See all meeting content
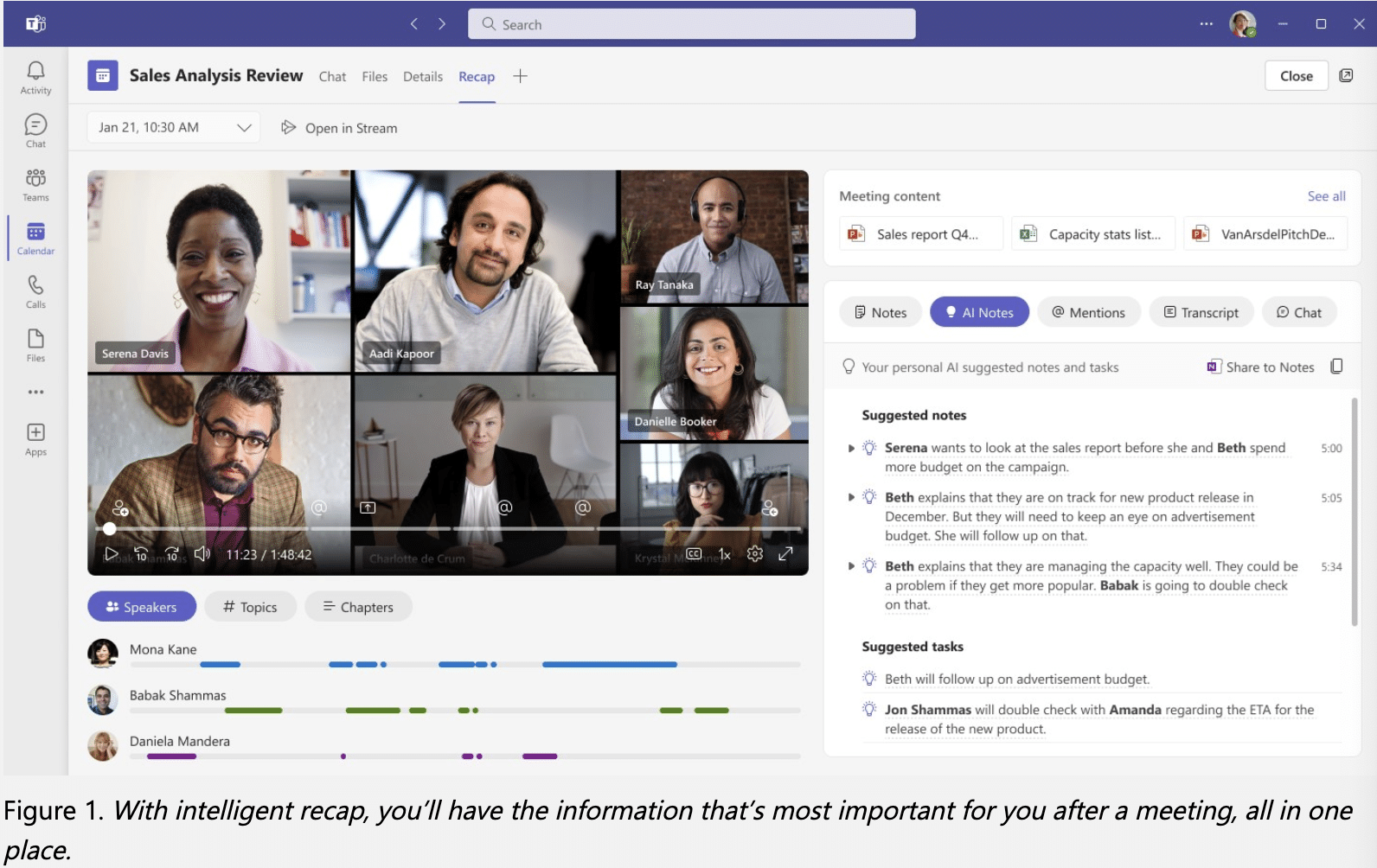Screen dimensions: 1377x868 pos(1326,196)
